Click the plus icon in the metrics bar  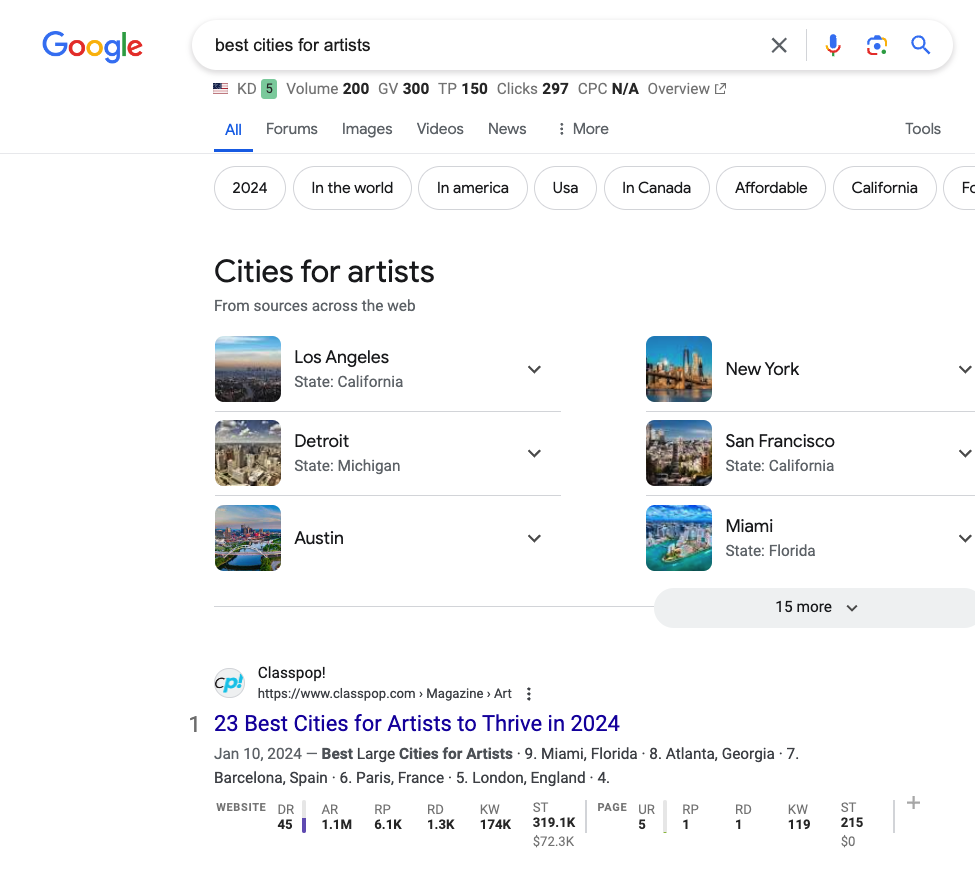click(912, 803)
